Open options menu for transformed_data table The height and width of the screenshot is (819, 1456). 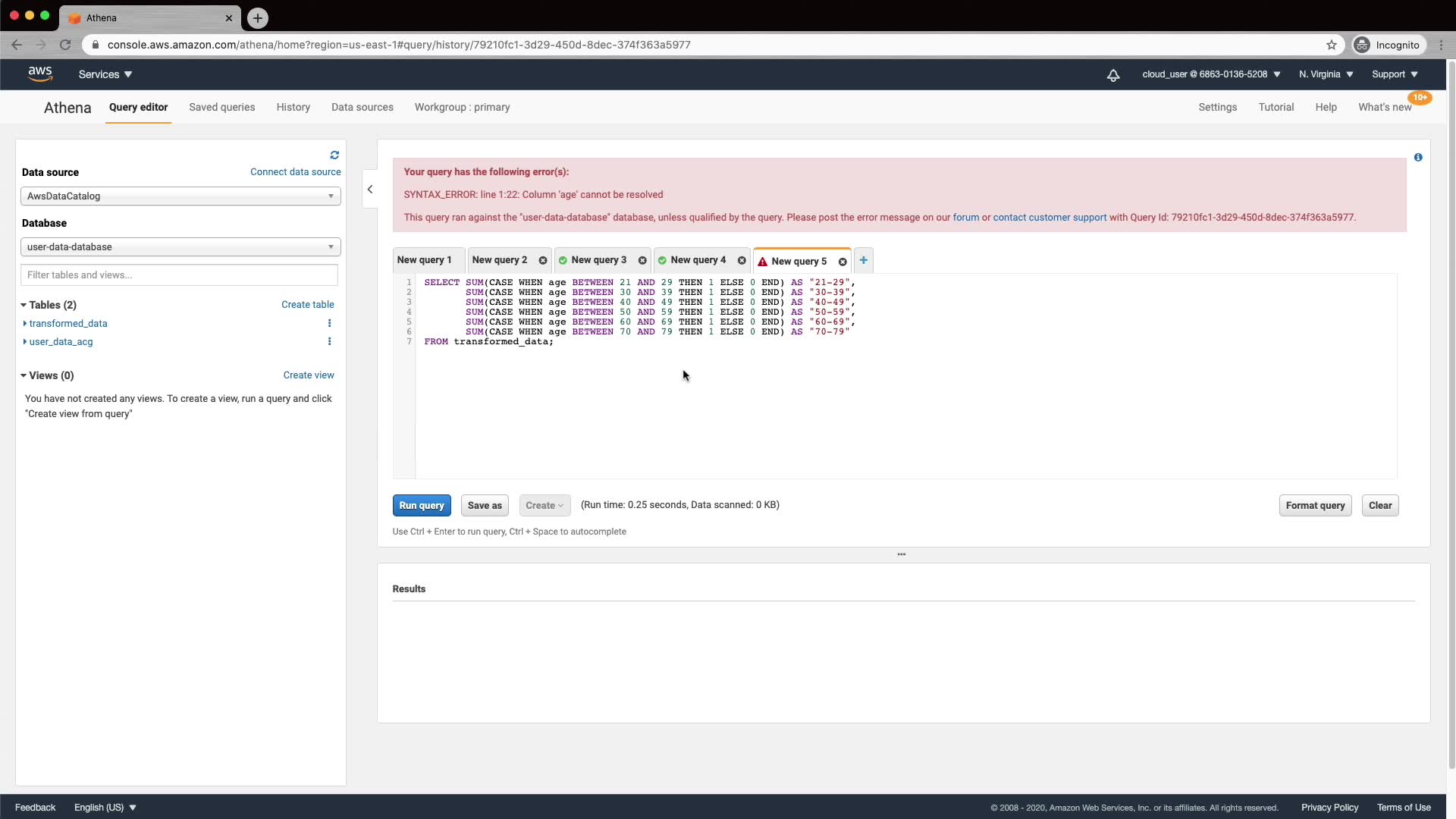tap(329, 323)
